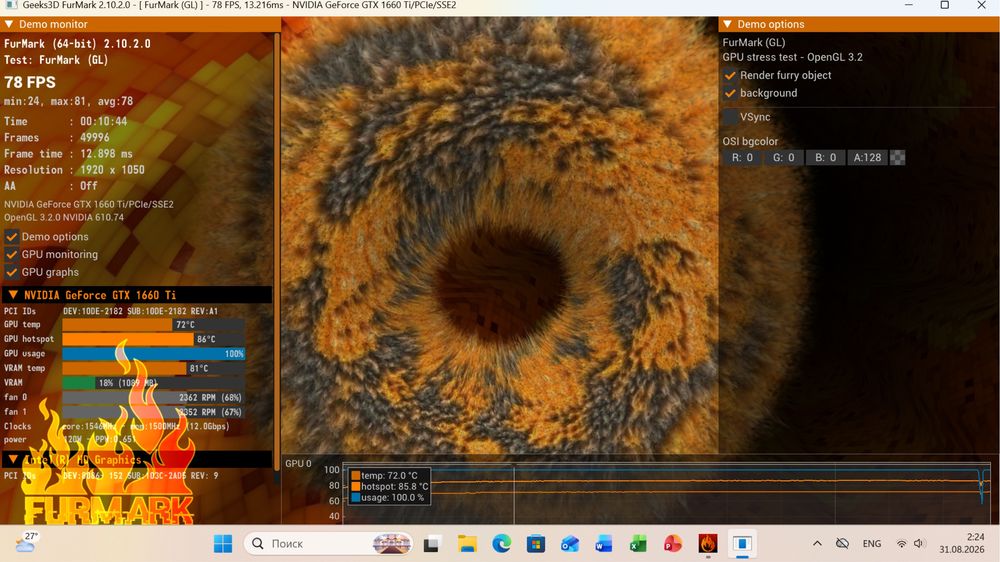This screenshot has width=1000, height=562.
Task: Open the clock and date 31.08.2026
Action: (961, 544)
